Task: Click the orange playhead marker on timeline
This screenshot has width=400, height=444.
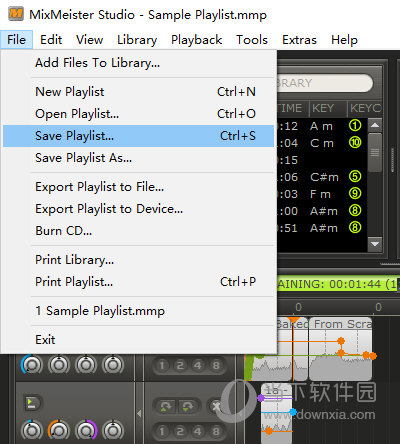Action: (x=293, y=321)
